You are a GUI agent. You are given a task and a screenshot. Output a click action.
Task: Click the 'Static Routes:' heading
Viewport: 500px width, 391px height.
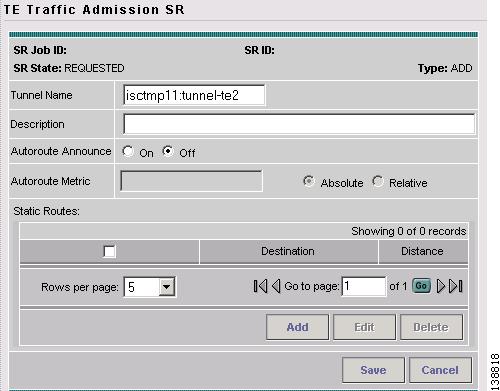[46, 211]
